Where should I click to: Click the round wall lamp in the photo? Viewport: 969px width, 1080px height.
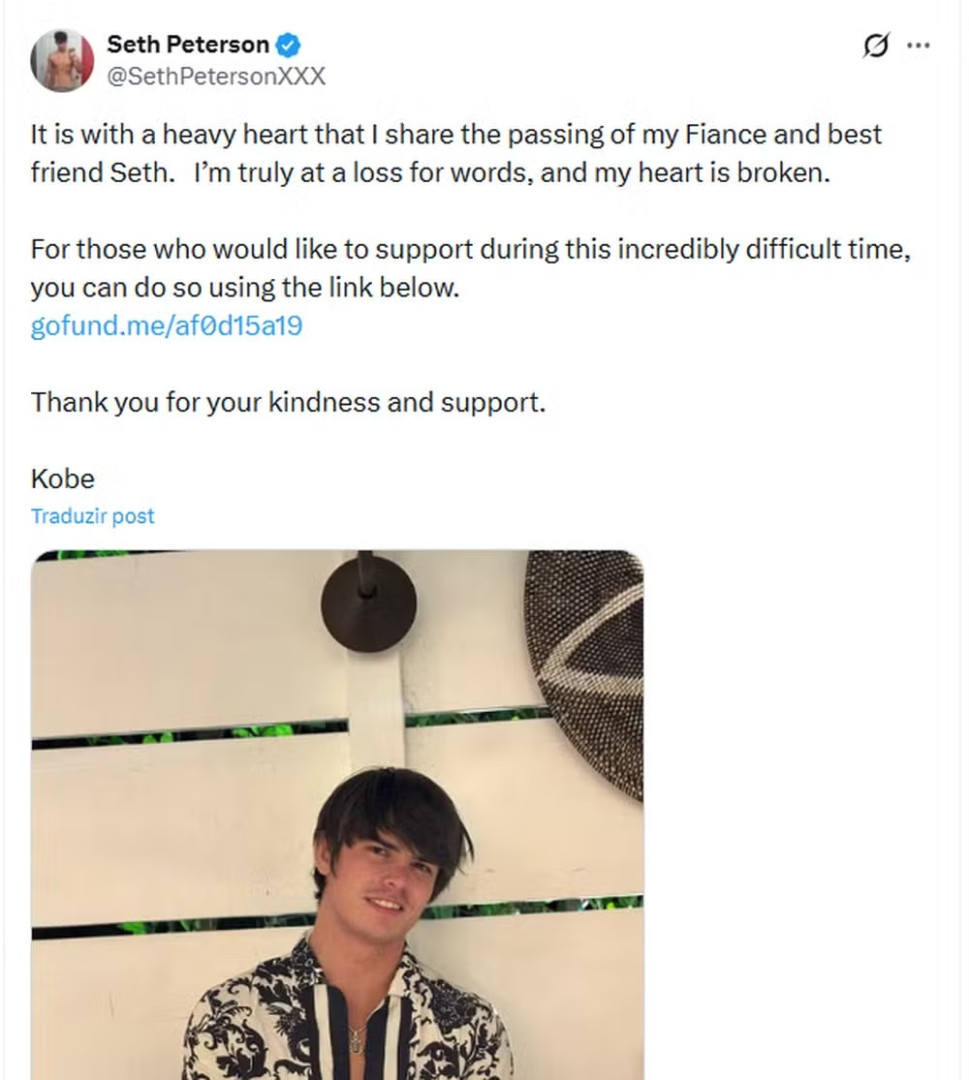(368, 602)
